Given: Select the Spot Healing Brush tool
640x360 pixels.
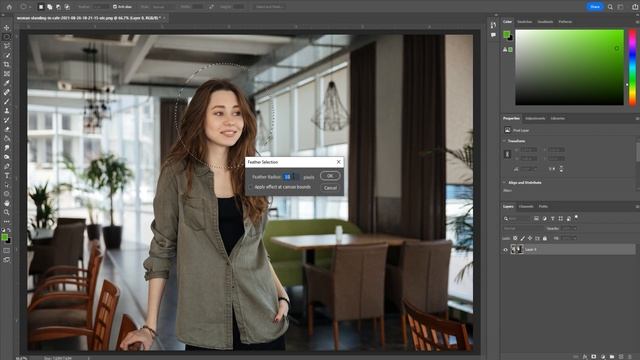Looking at the screenshot, I should 7,92.
